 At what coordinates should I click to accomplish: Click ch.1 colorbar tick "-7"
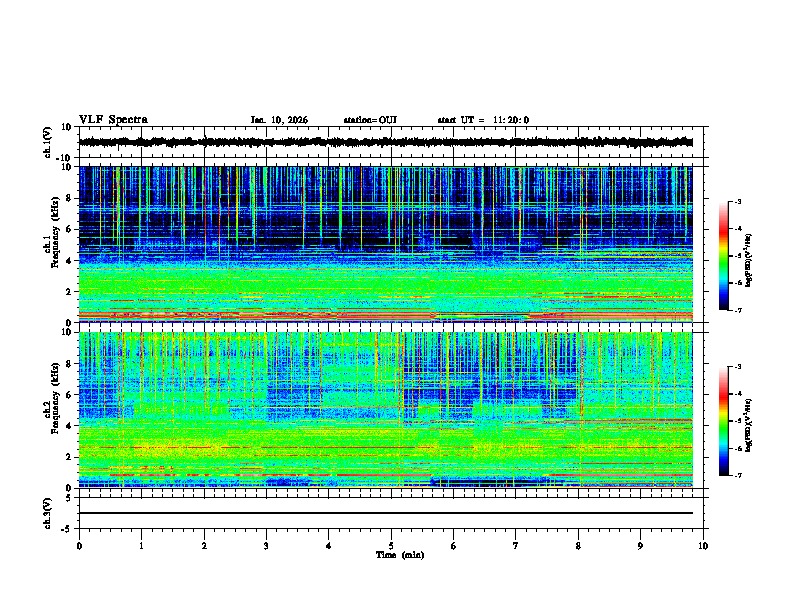tap(737, 310)
